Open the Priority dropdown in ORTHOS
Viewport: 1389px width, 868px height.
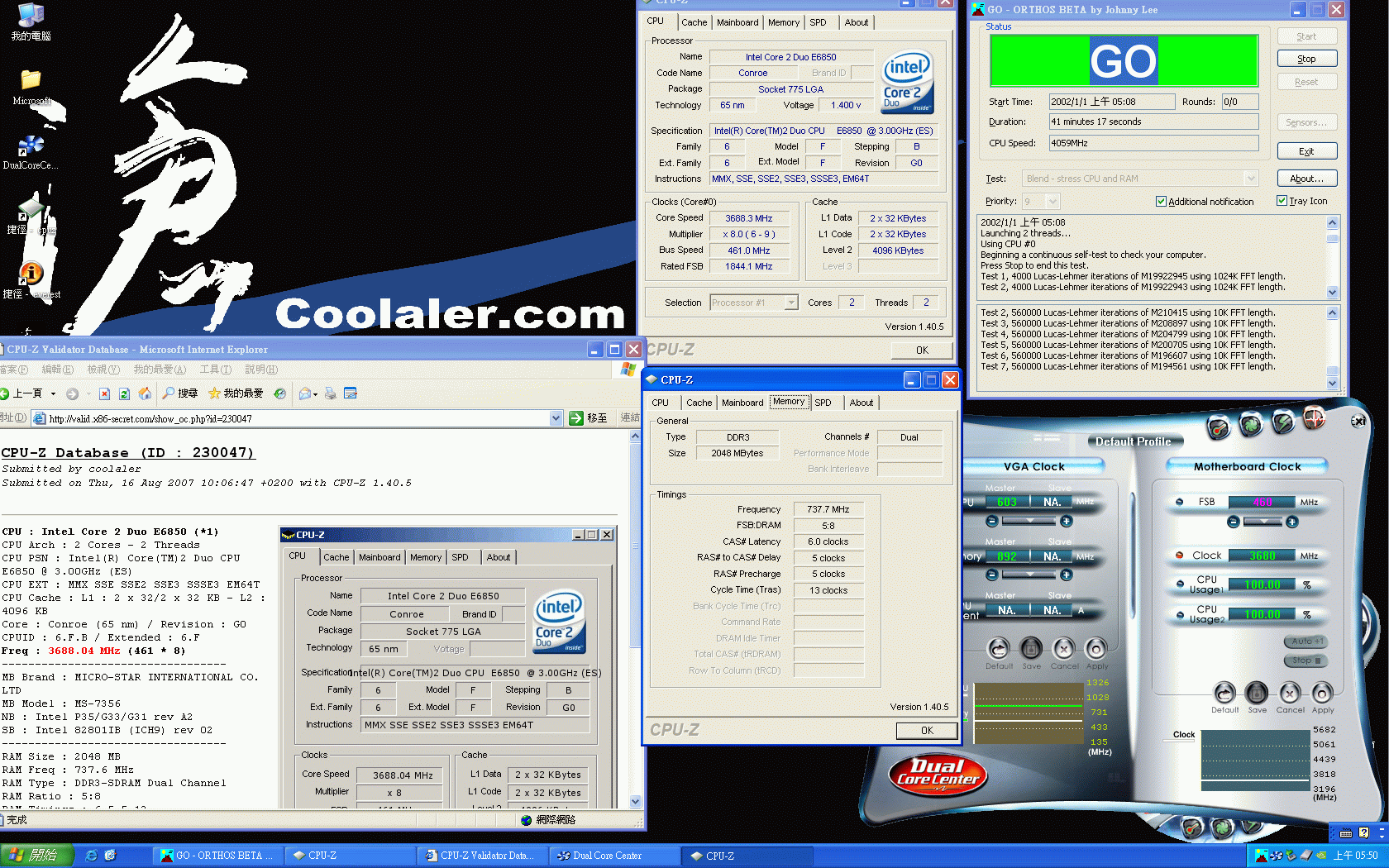(1052, 202)
